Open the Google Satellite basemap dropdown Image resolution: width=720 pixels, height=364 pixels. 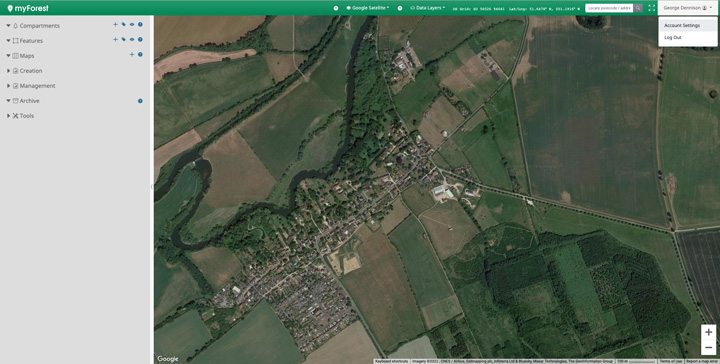367,8
